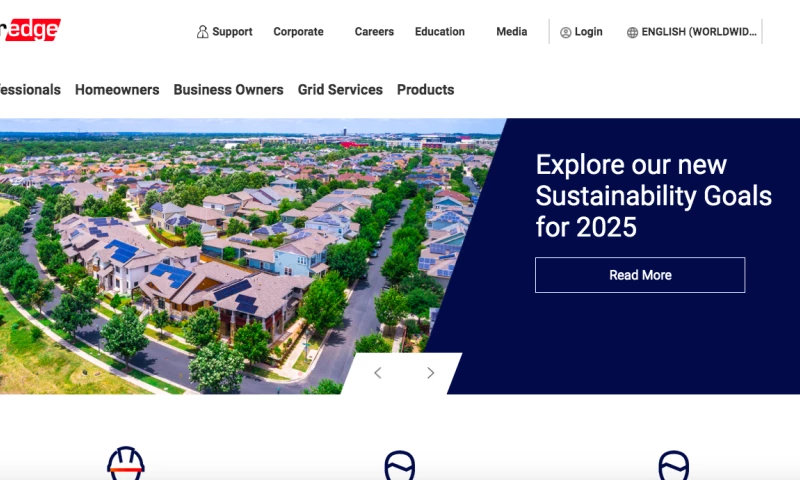Open the Products navigation item
800x480 pixels.
(426, 90)
